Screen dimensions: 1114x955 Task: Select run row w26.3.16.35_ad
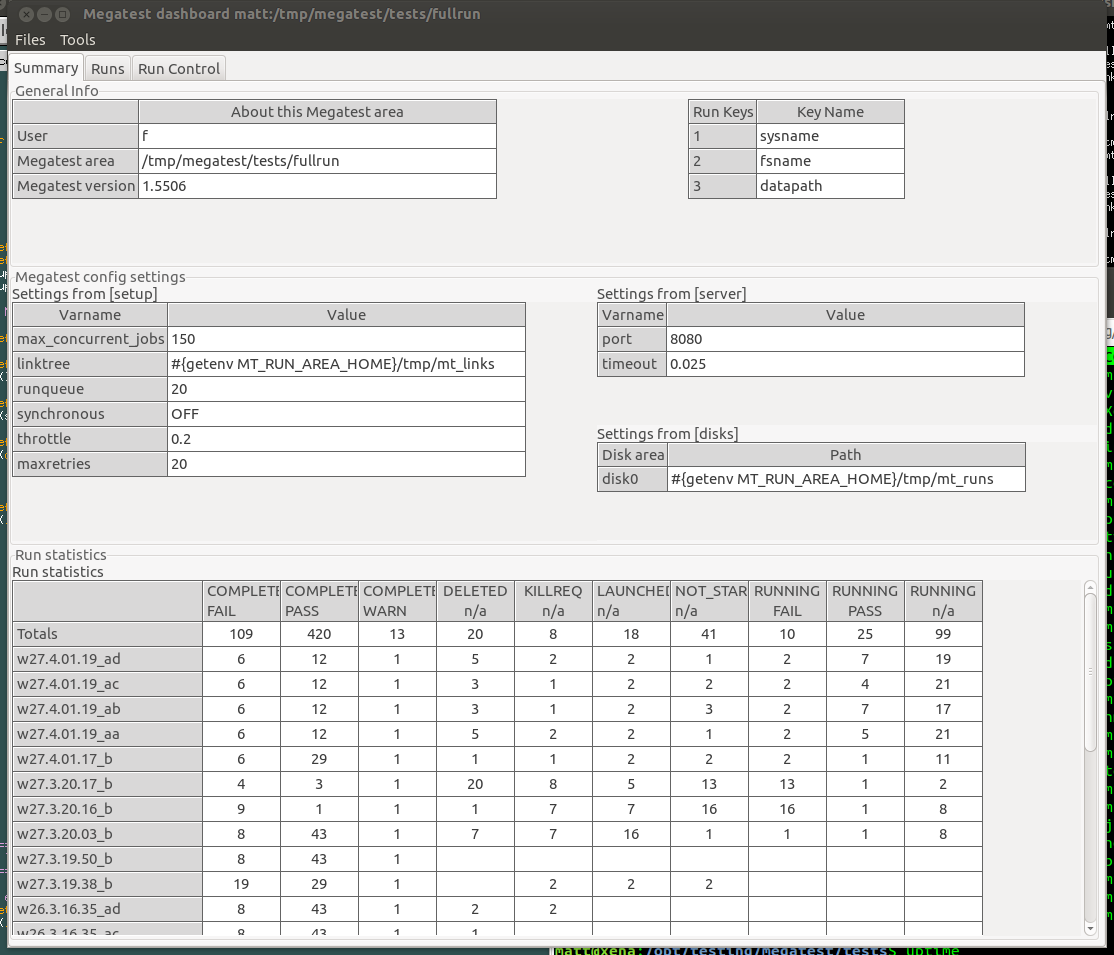[107, 909]
